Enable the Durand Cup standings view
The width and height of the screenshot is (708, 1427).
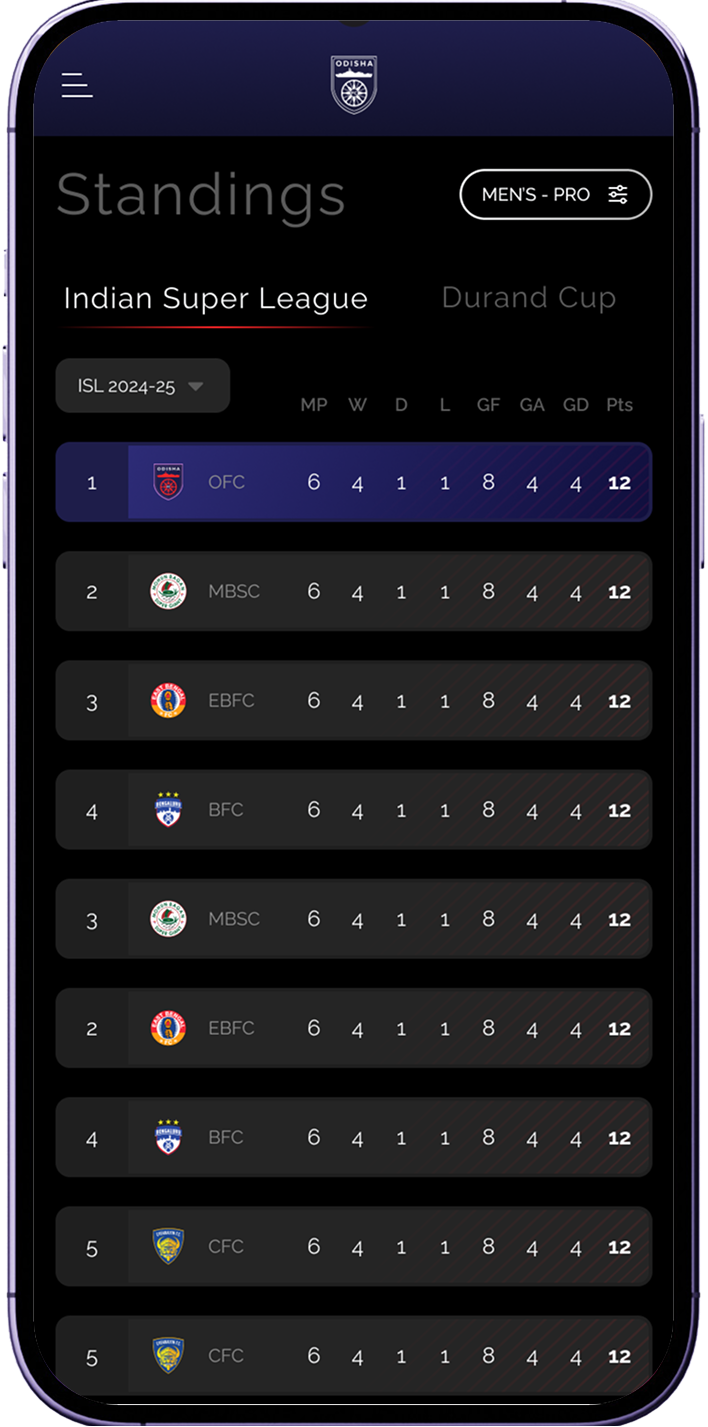528,297
